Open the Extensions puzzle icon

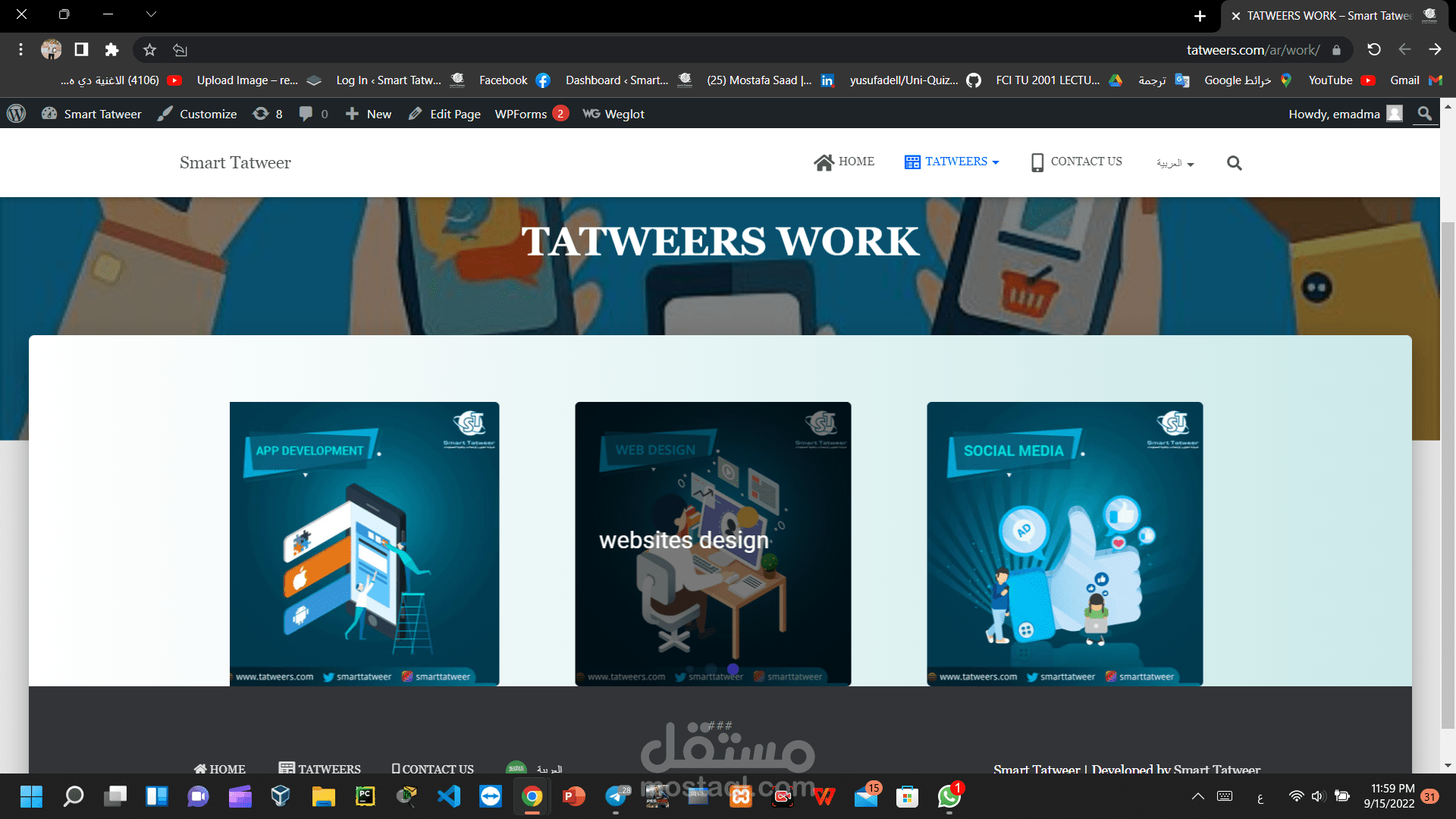[111, 50]
